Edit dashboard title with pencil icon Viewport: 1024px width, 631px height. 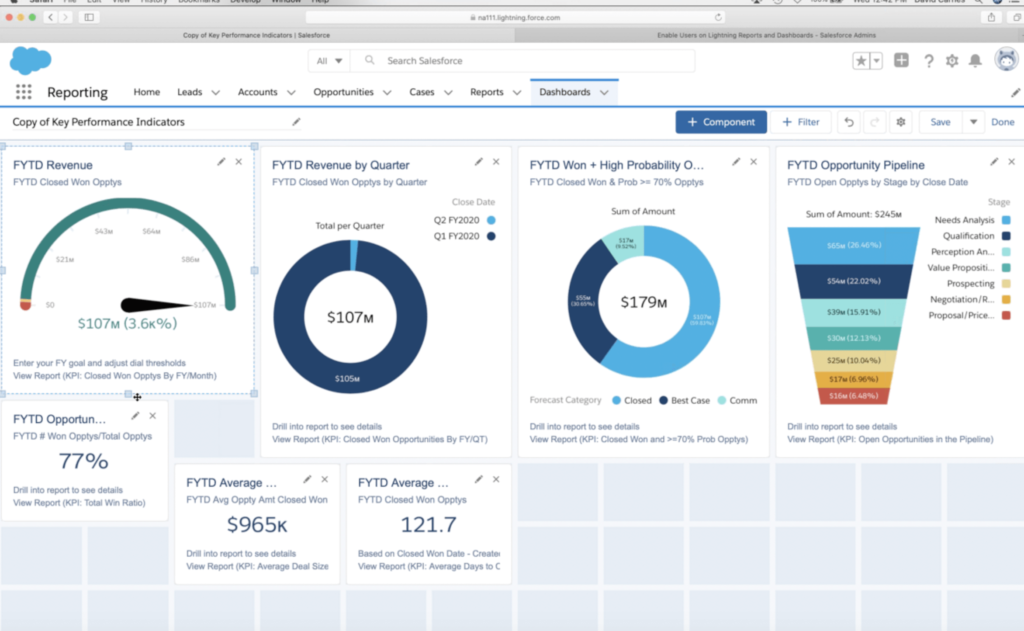pos(296,121)
